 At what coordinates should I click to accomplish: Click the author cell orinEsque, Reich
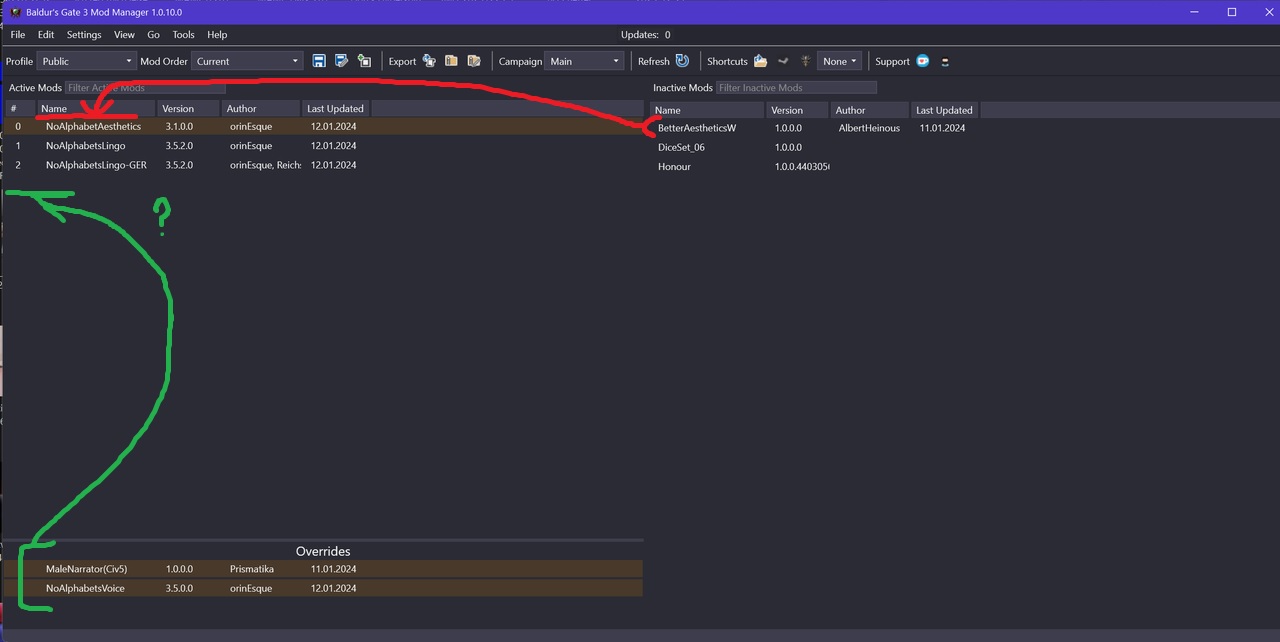coord(264,165)
